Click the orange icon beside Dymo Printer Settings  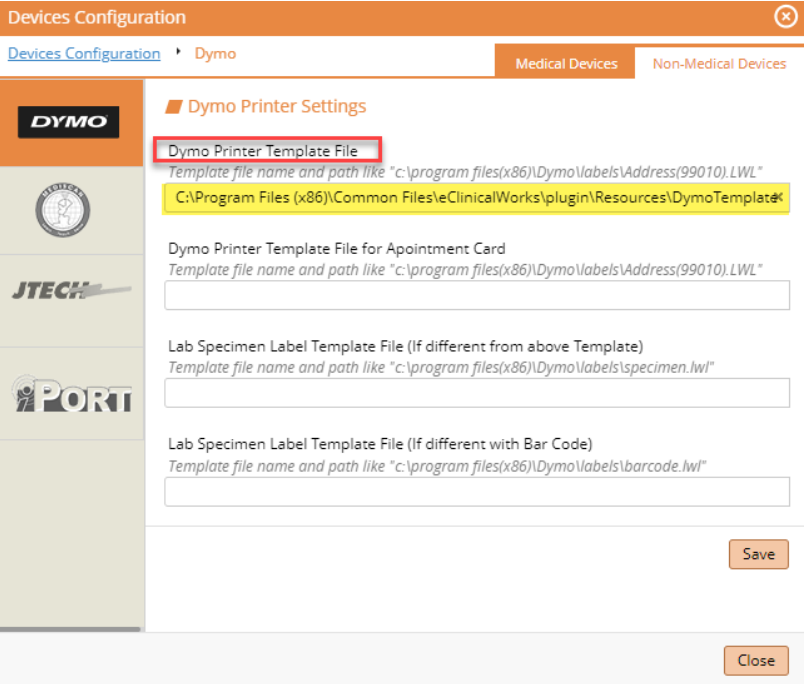pyautogui.click(x=174, y=106)
